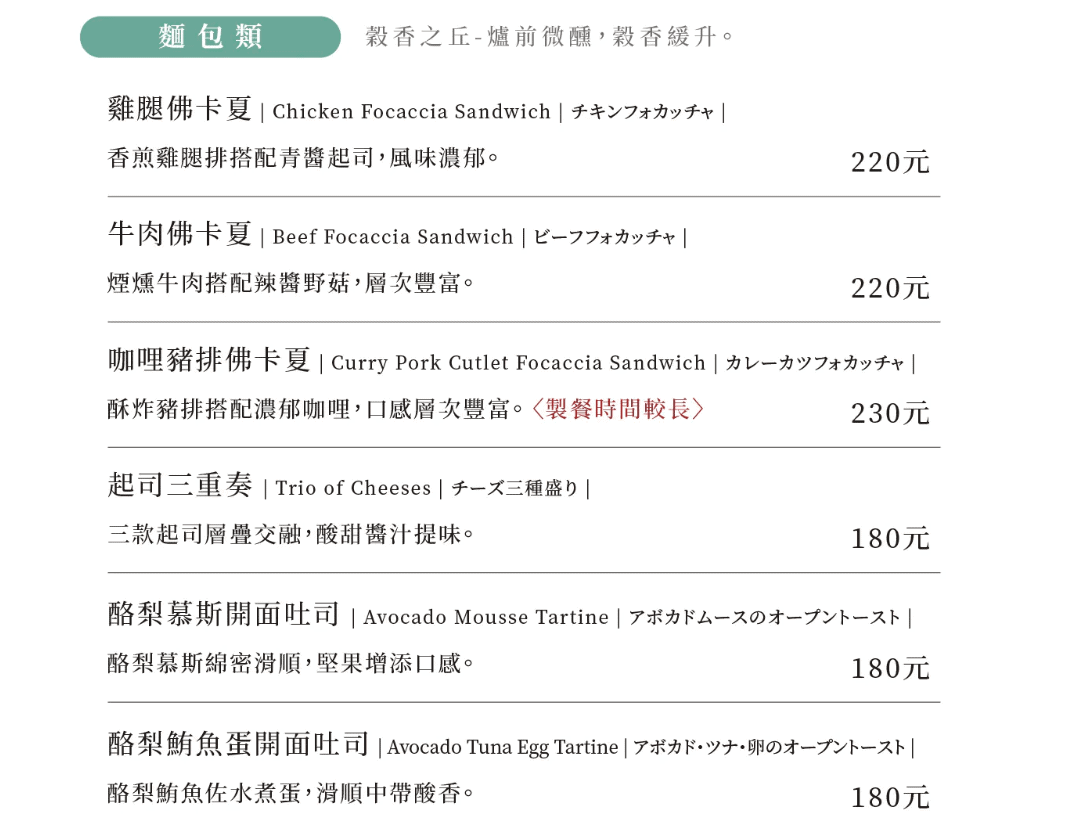Click the Chicken Focaccia Sandwich English name
The image size is (1090, 833).
[411, 112]
